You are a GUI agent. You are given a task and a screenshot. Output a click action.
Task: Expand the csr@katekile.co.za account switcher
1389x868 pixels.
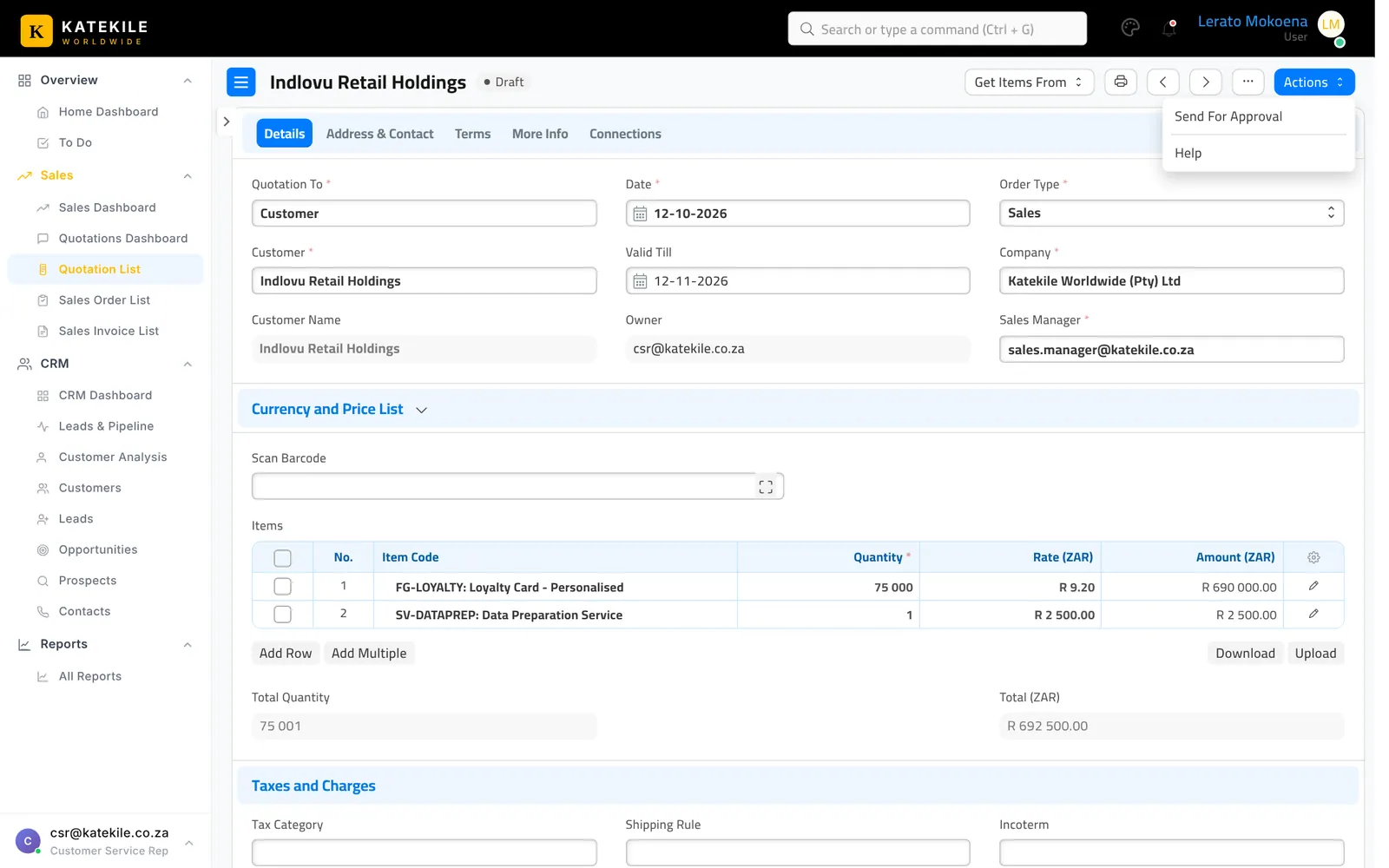188,842
